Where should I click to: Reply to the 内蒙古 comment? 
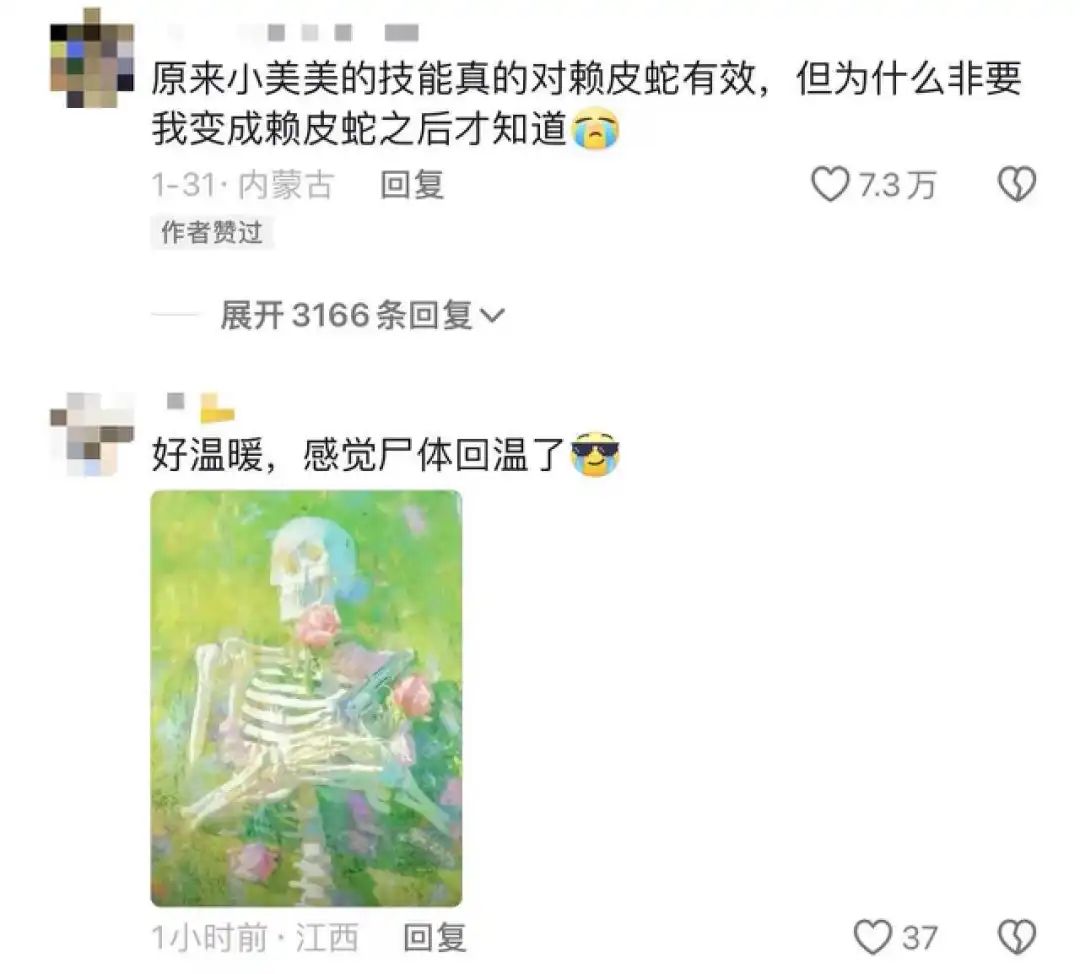pyautogui.click(x=412, y=185)
